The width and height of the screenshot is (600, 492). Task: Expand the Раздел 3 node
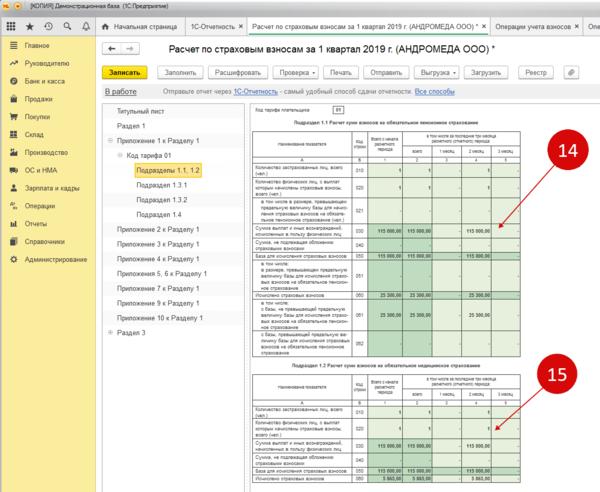[110, 332]
